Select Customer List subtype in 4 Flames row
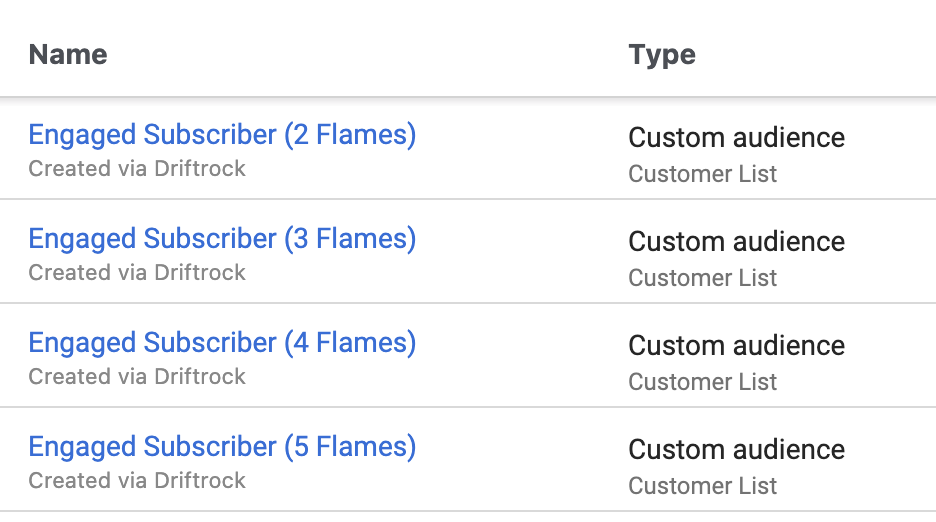This screenshot has height=522, width=936. click(703, 382)
